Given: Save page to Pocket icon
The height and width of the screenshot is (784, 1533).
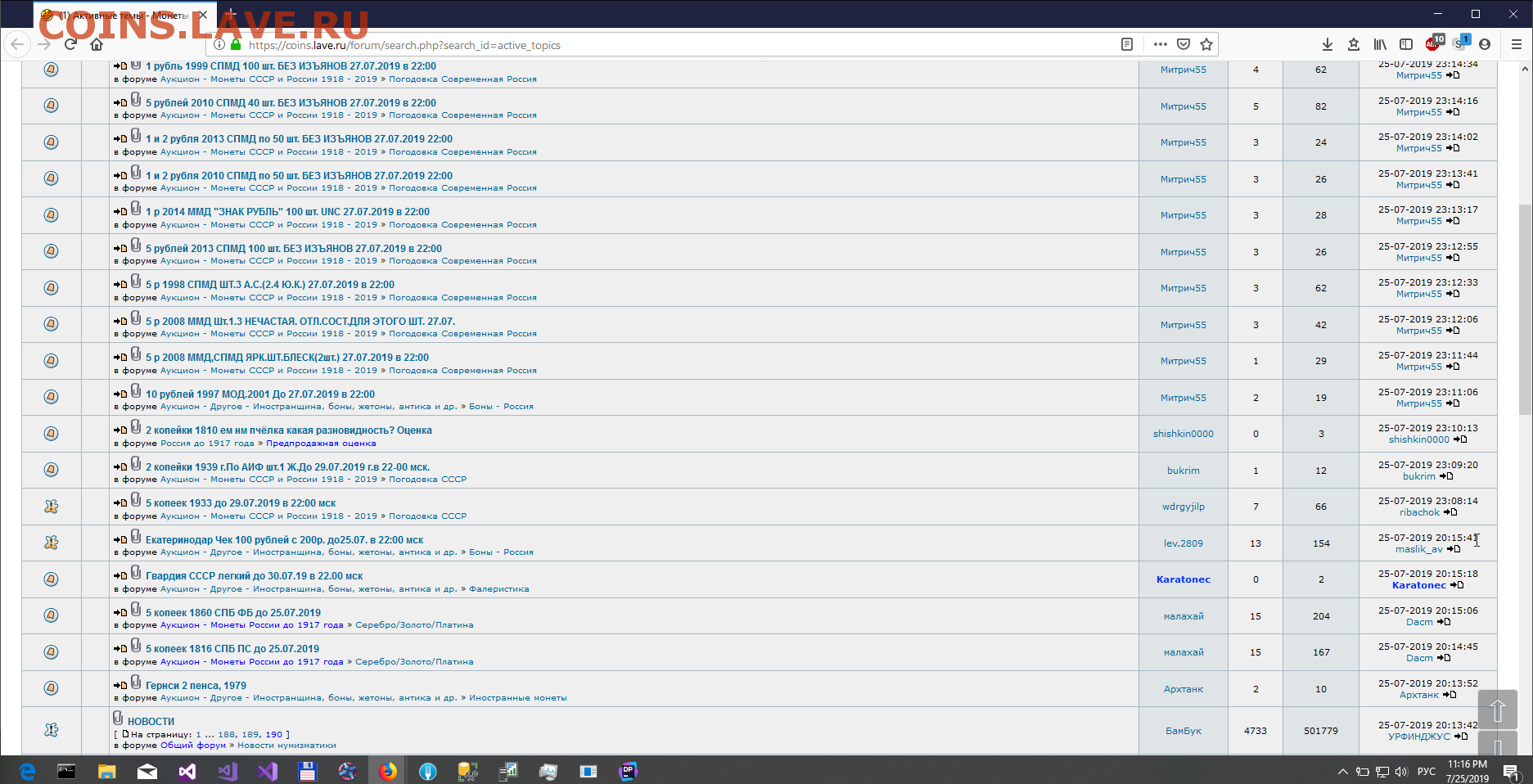Looking at the screenshot, I should (1184, 44).
